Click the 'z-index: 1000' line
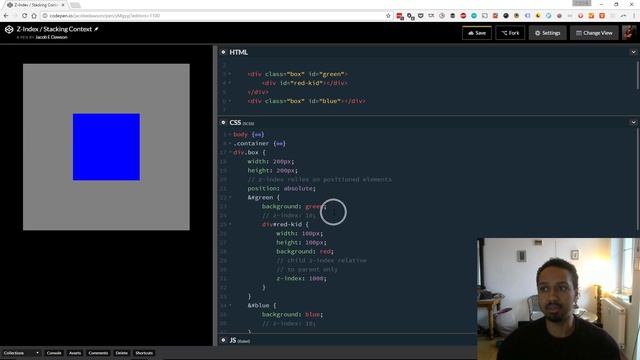This screenshot has height=360, width=640. pos(301,278)
